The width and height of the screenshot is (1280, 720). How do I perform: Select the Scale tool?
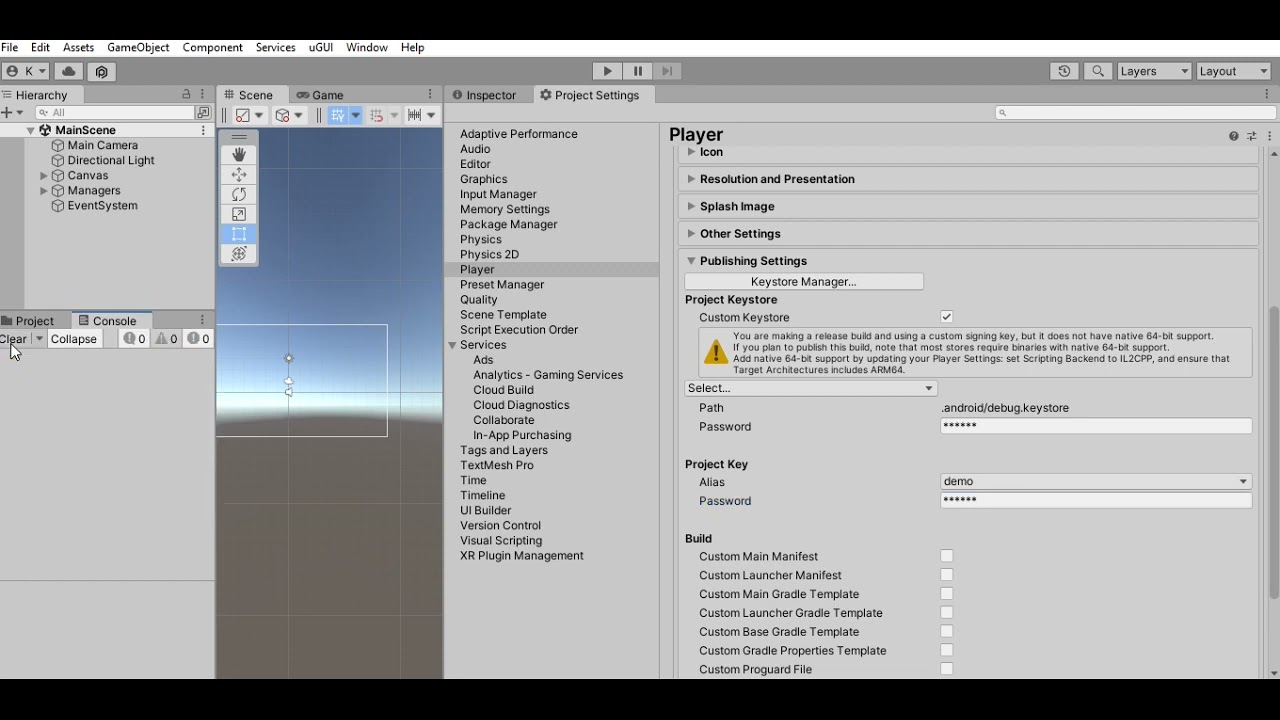238,214
